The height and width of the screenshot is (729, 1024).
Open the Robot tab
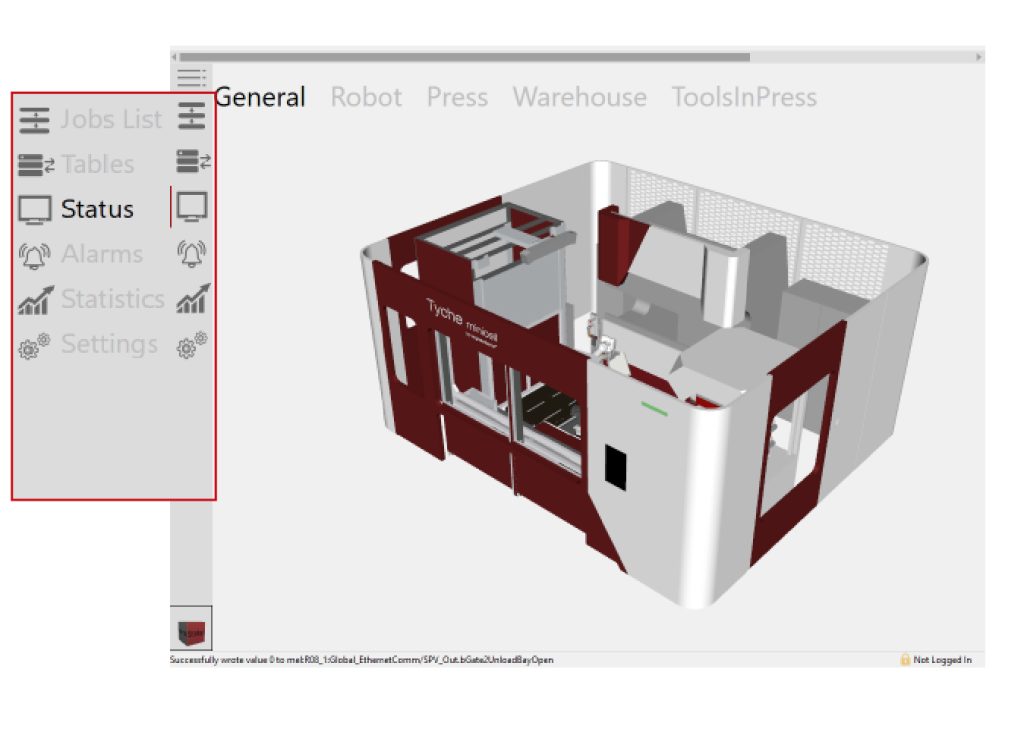[x=366, y=97]
